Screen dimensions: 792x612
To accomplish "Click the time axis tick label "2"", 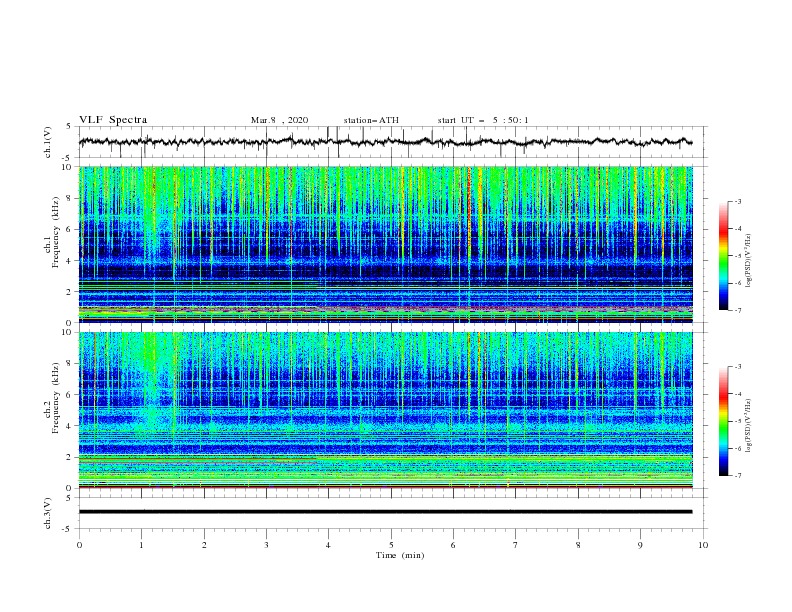I will coord(204,545).
